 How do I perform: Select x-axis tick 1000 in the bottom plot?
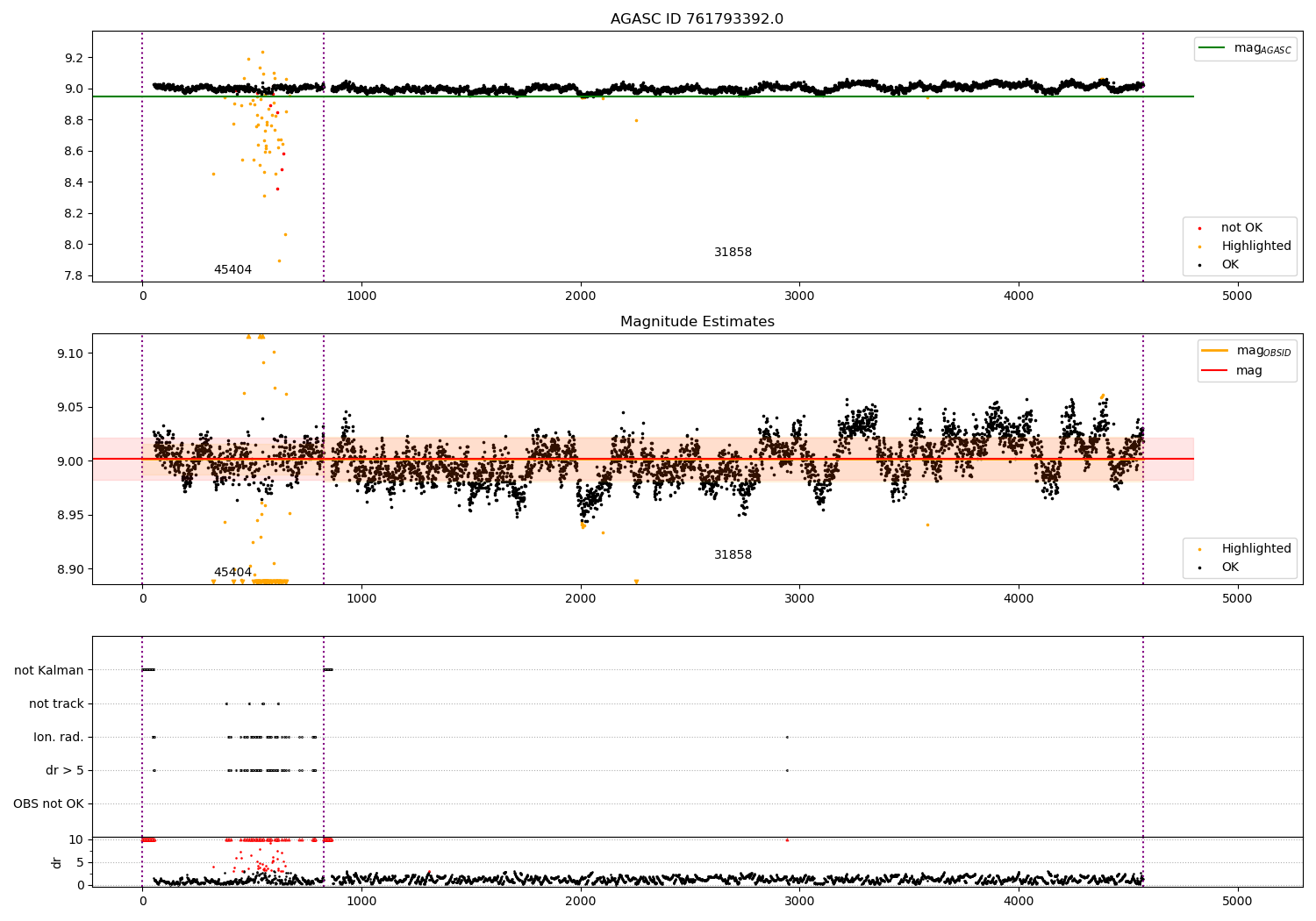pyautogui.click(x=361, y=901)
